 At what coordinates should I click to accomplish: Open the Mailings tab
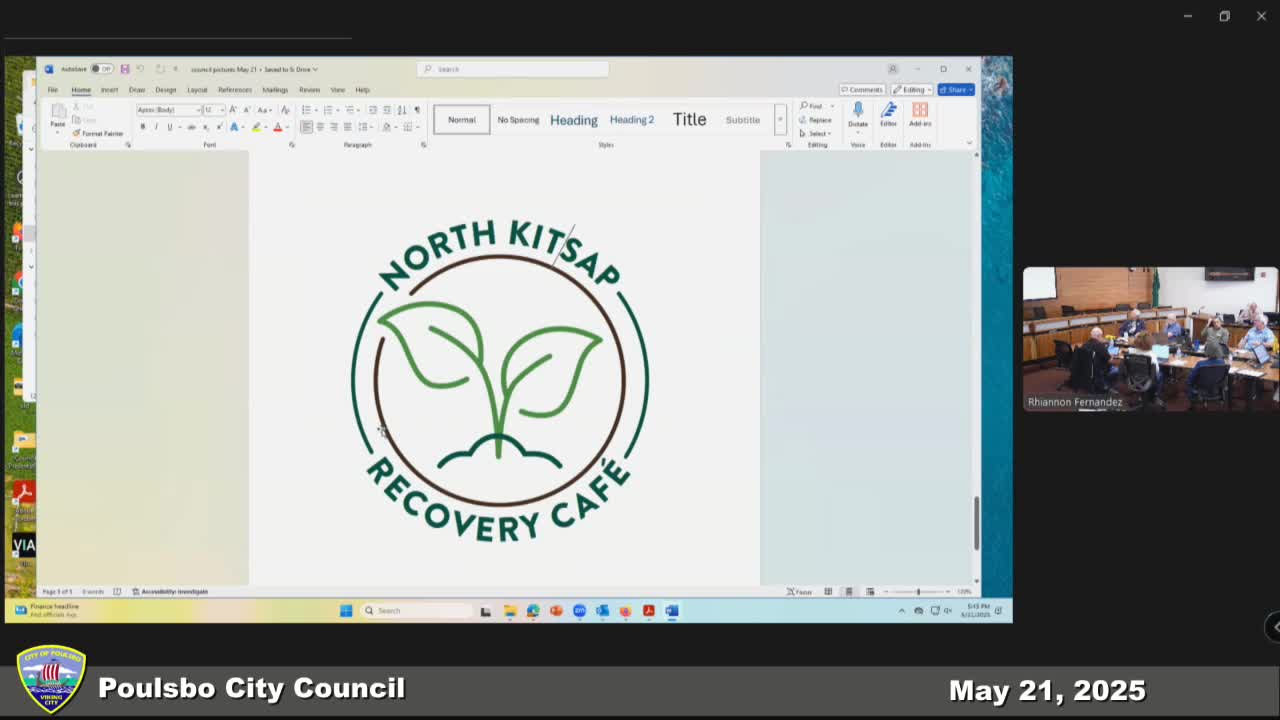[x=275, y=90]
